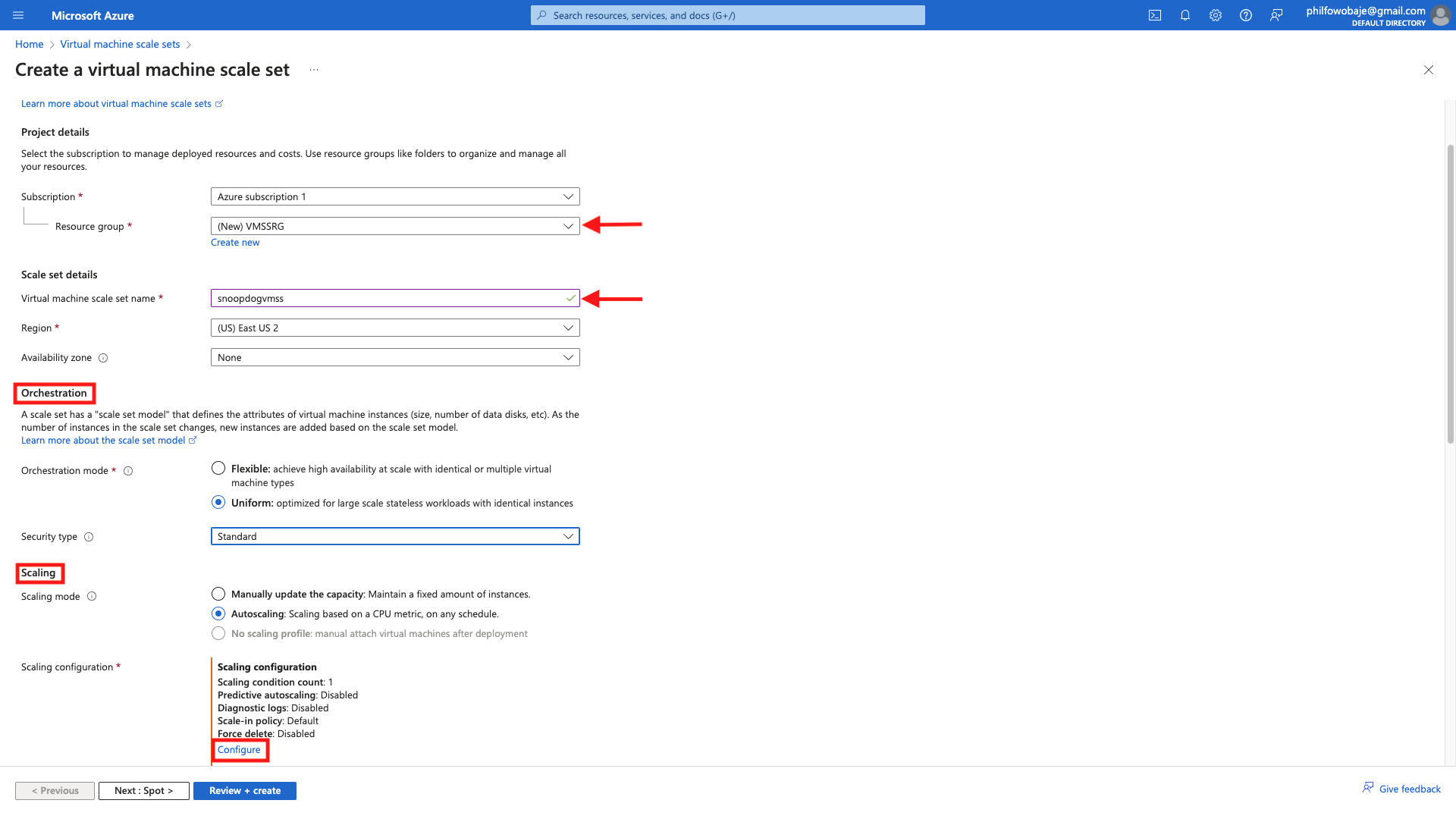This screenshot has height=819, width=1456.
Task: Expand the Subscription dropdown
Action: coord(394,196)
